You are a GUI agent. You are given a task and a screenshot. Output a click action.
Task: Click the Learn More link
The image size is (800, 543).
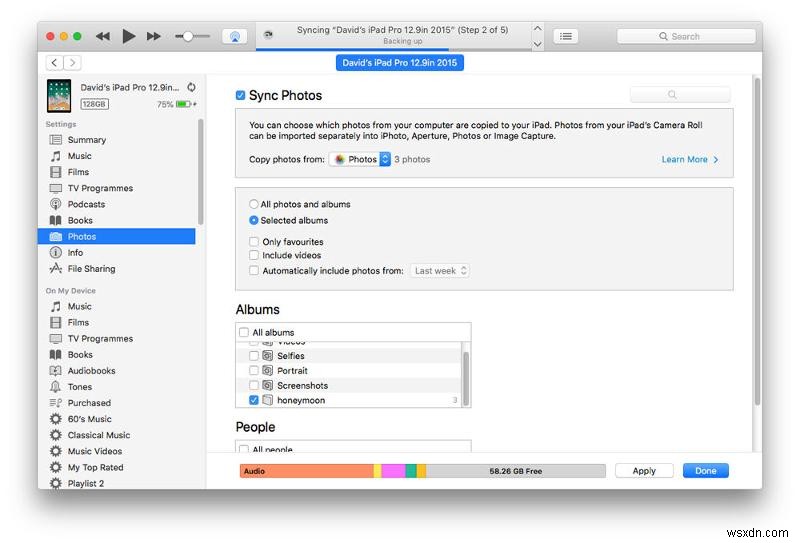point(690,159)
